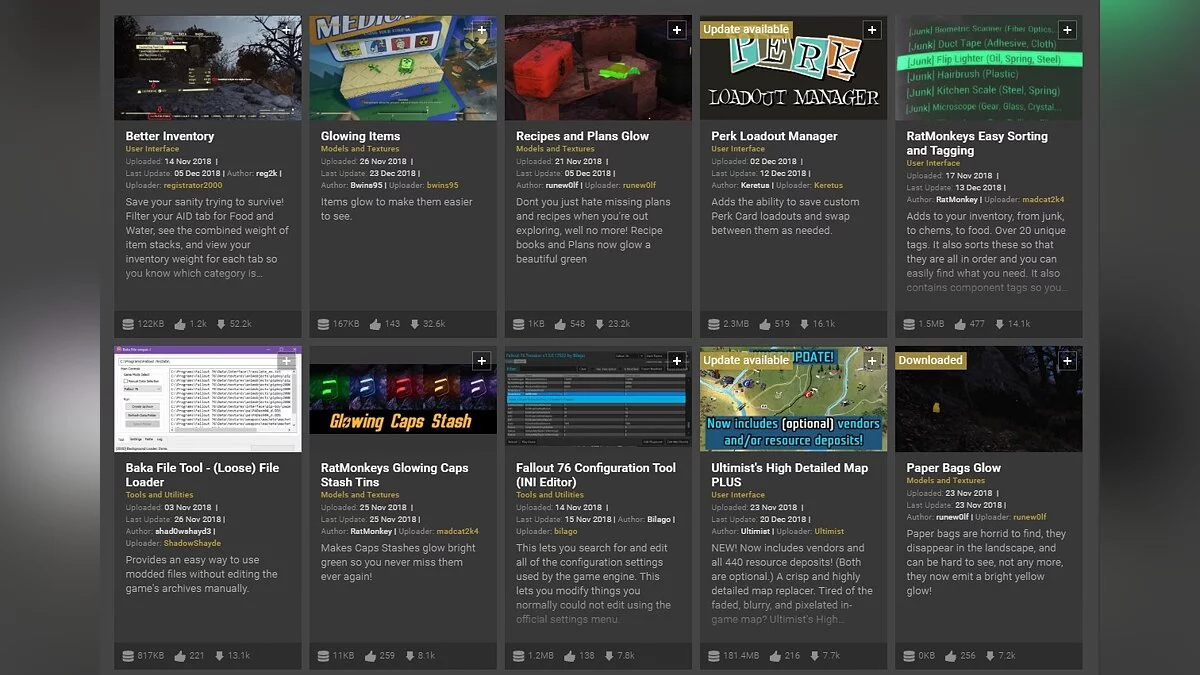Viewport: 1200px width, 675px height.
Task: Click the download arrow icon on Glowing Items card
Action: (x=415, y=324)
